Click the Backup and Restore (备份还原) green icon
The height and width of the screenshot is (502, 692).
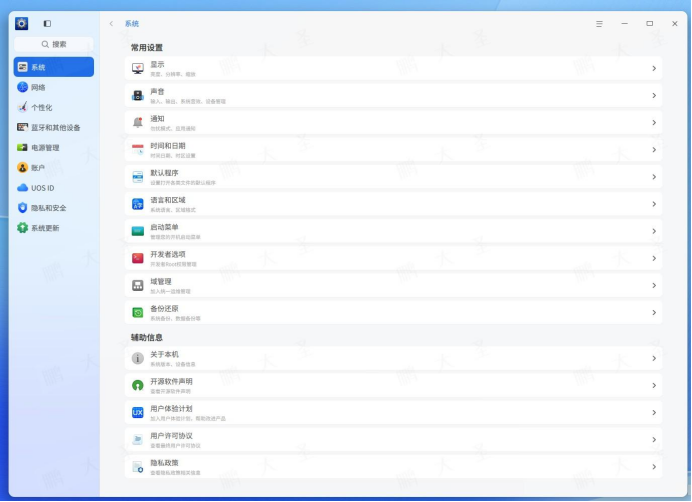[x=138, y=313]
